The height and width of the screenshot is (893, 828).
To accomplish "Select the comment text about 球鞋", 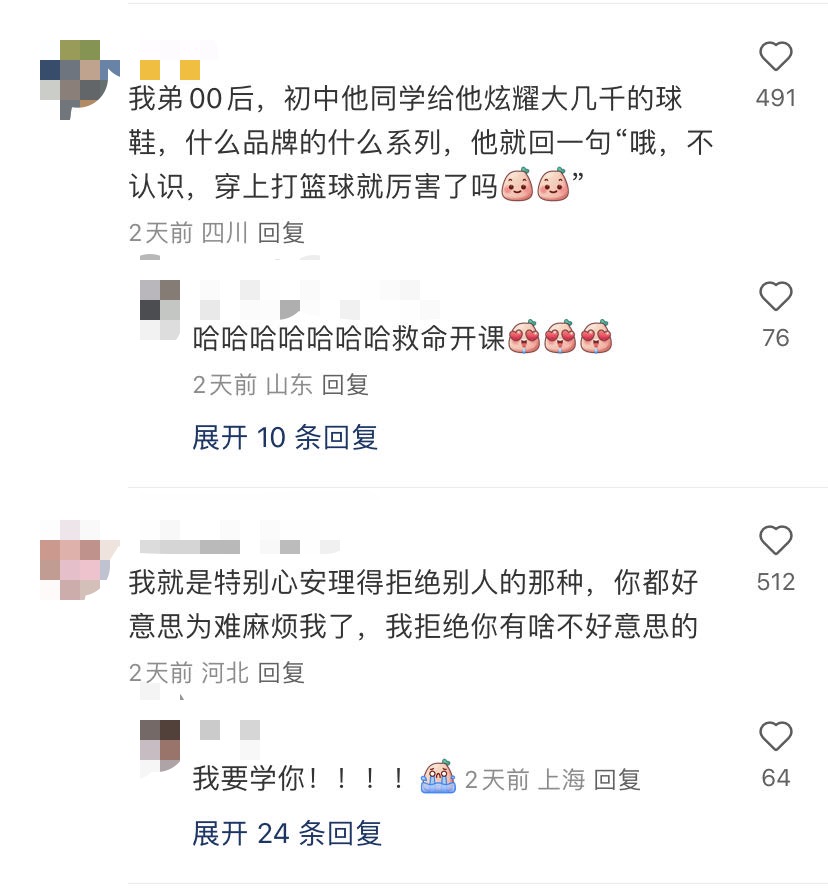I will [420, 142].
